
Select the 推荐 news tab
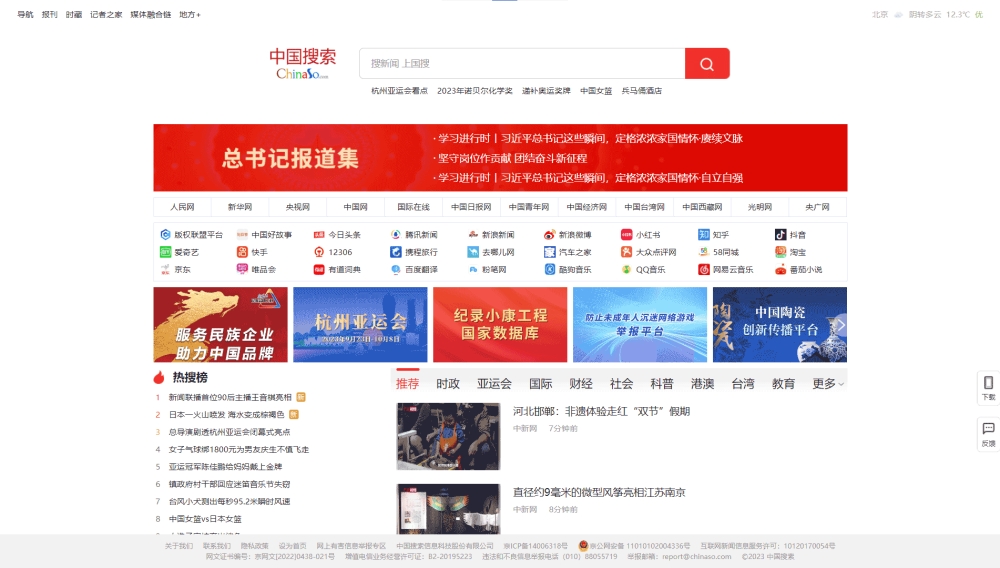(x=408, y=384)
